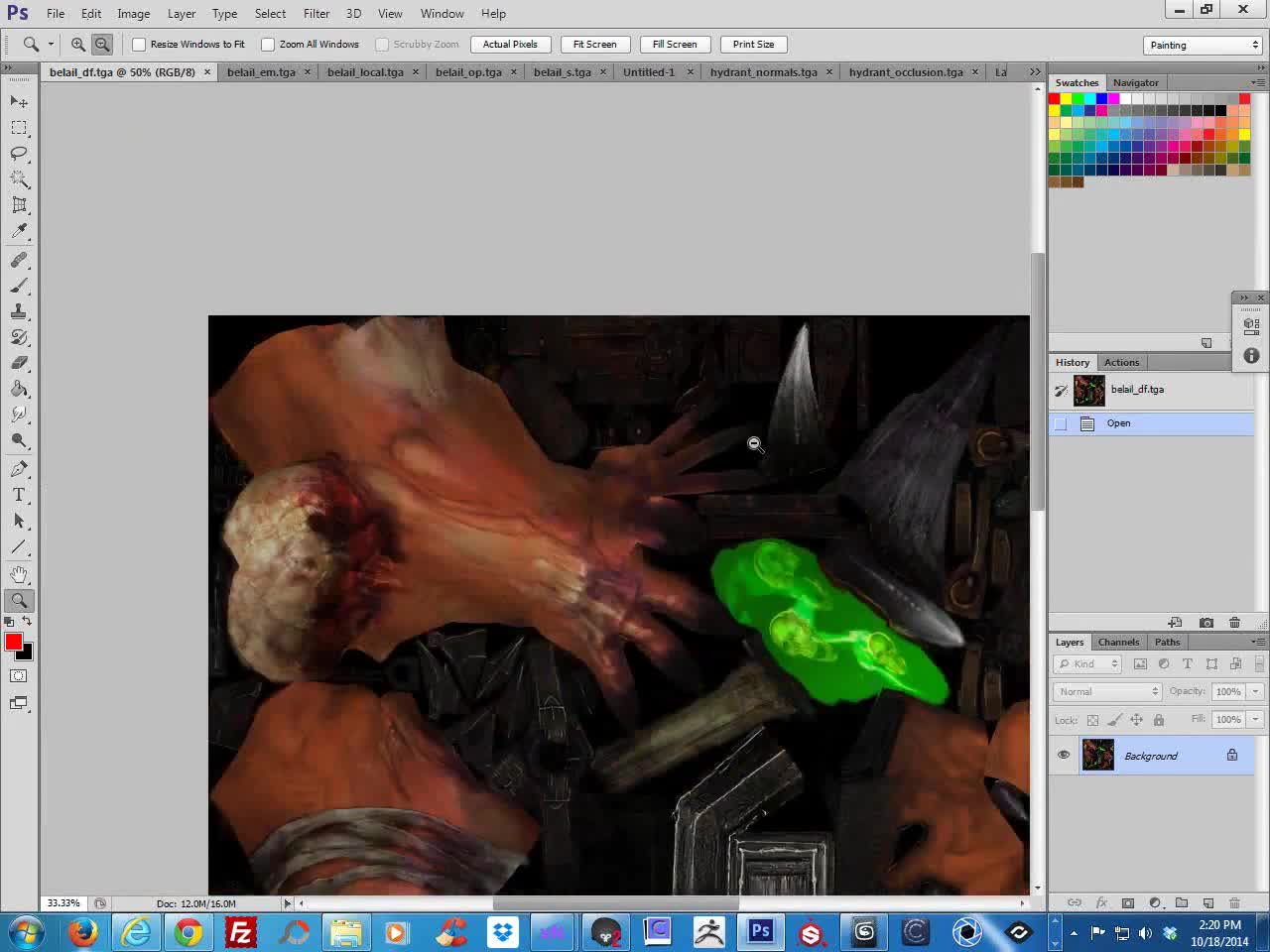Hide the Background layer visibility
The width and height of the screenshot is (1270, 952).
click(1064, 756)
